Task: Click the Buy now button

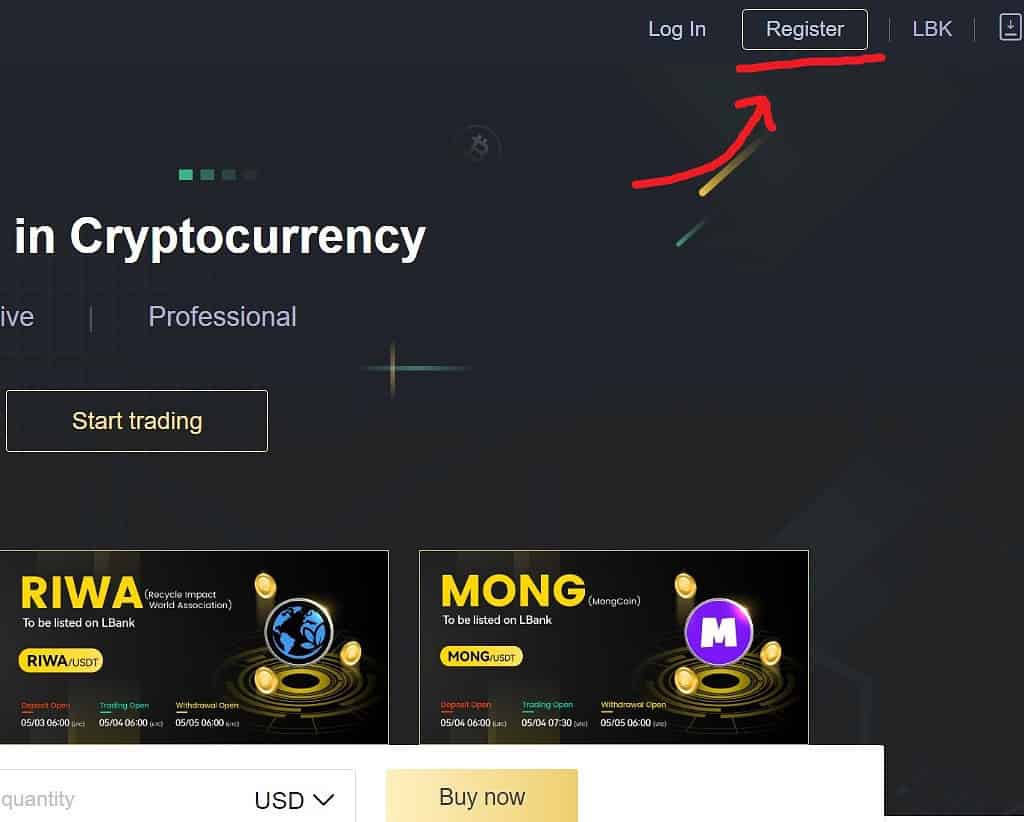Action: pos(482,796)
